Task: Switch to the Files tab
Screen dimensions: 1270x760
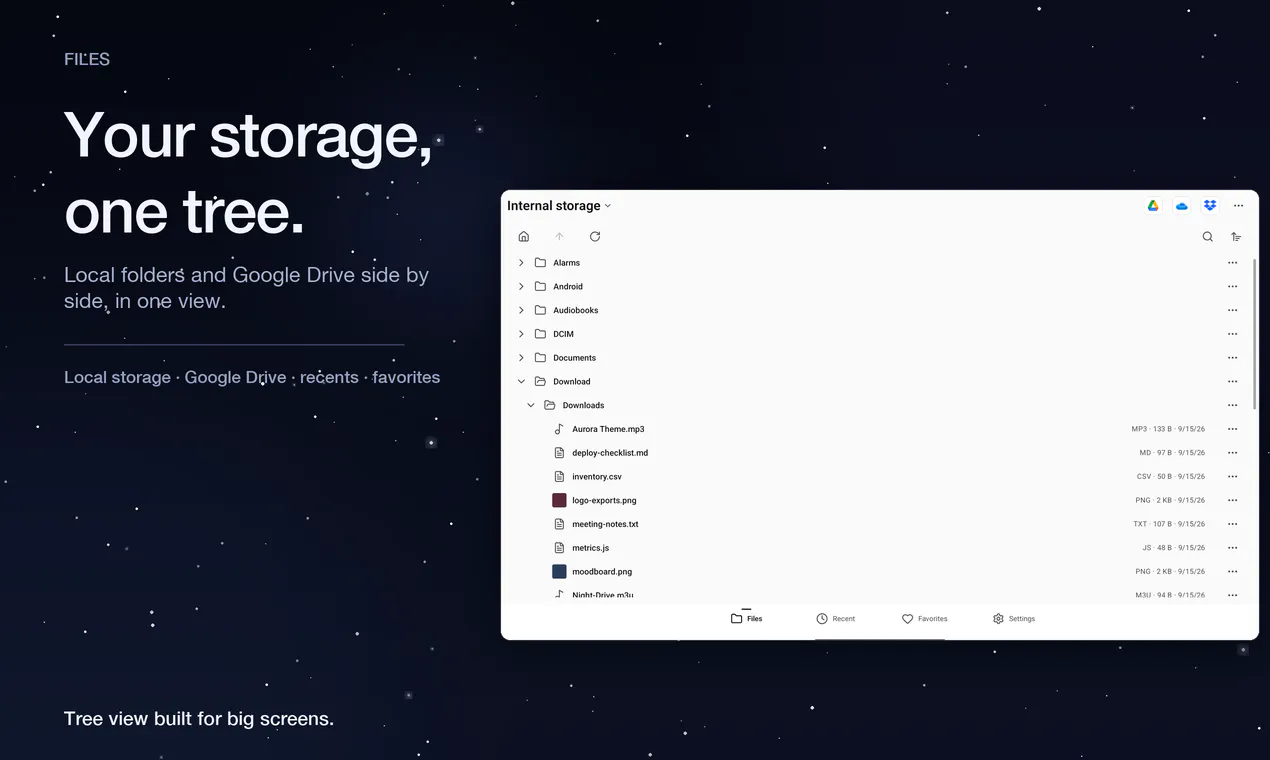Action: pos(746,619)
